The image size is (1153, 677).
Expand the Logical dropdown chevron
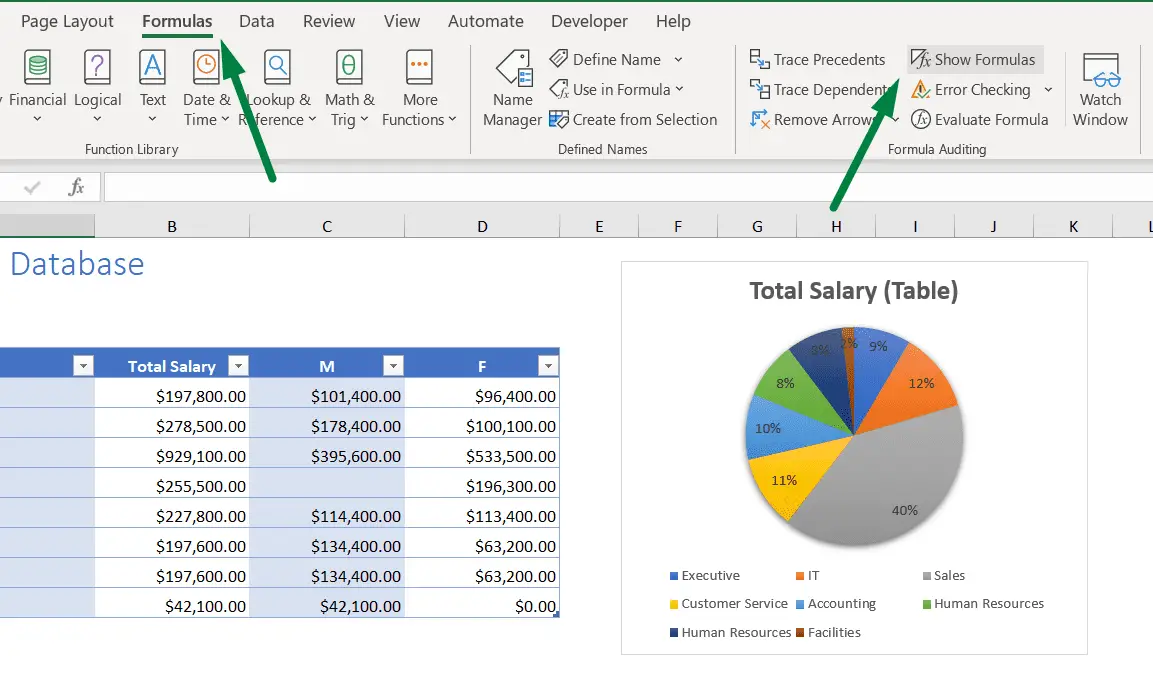coord(97,119)
